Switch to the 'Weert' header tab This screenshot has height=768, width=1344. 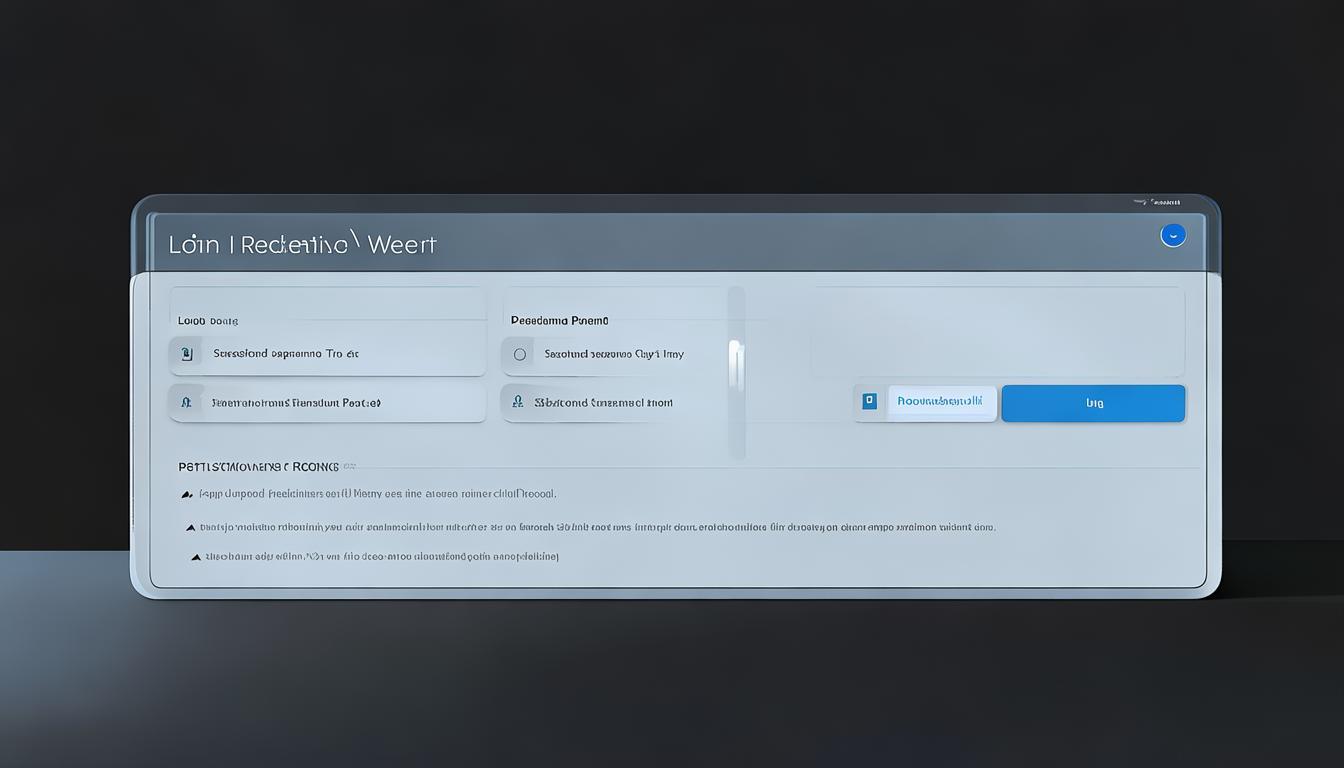[402, 245]
